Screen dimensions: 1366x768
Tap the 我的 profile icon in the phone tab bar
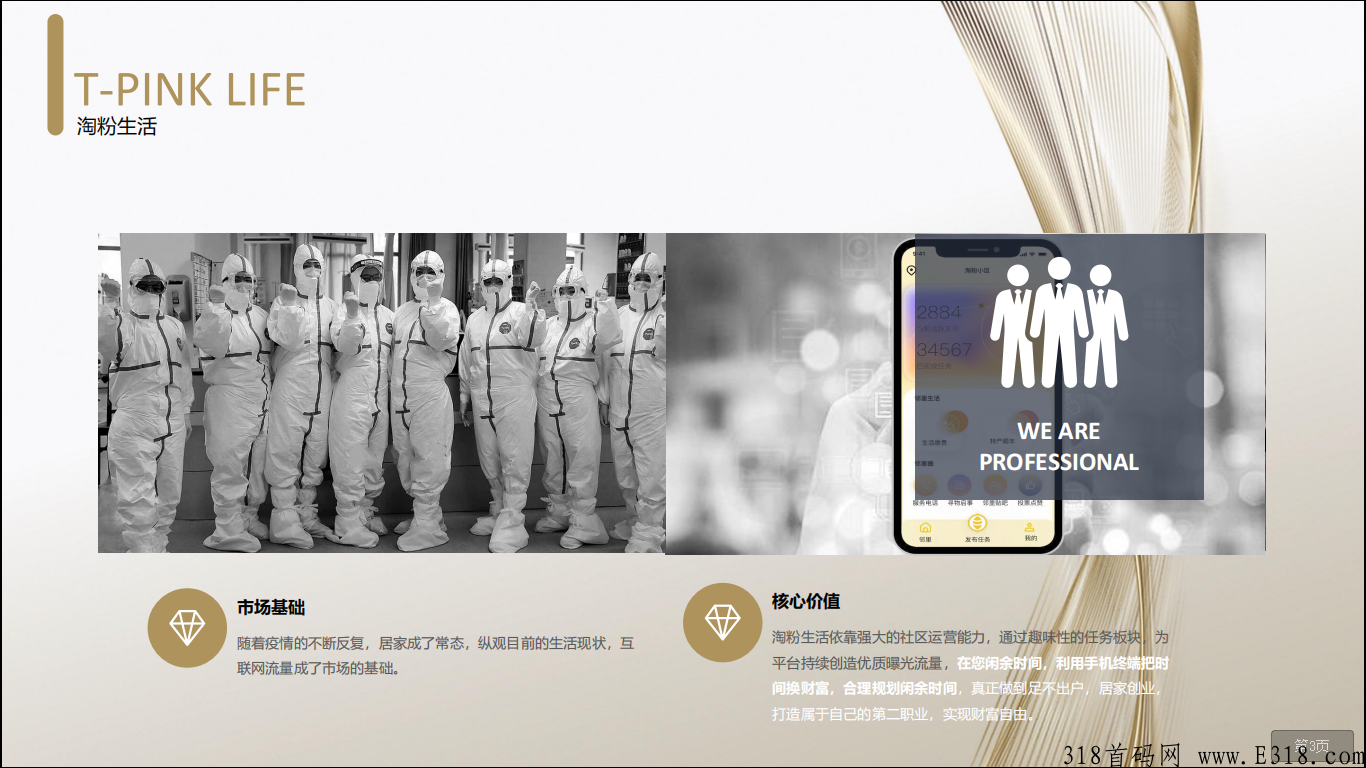click(1029, 527)
